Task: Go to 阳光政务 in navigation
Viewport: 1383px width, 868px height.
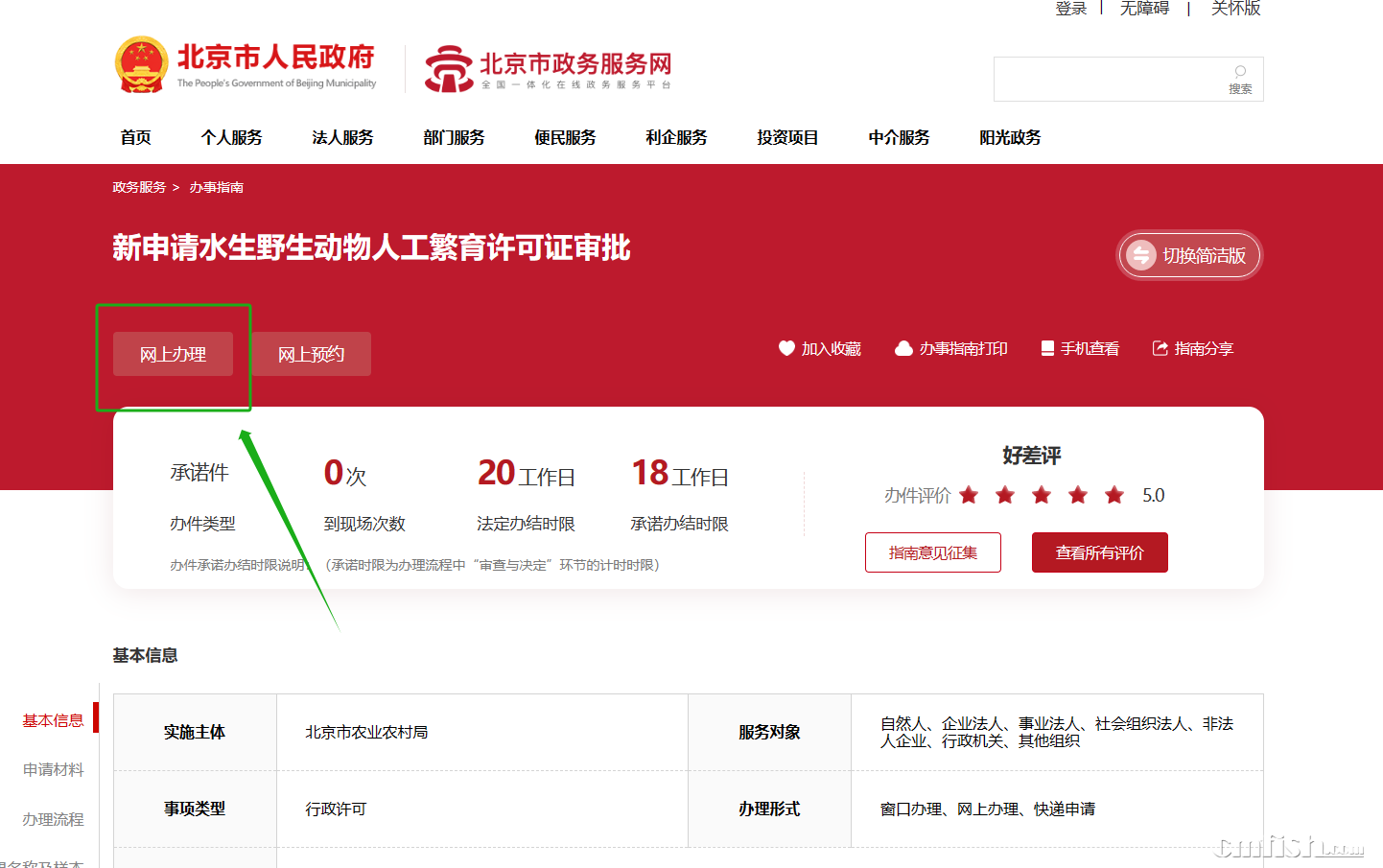Action: coord(1010,137)
